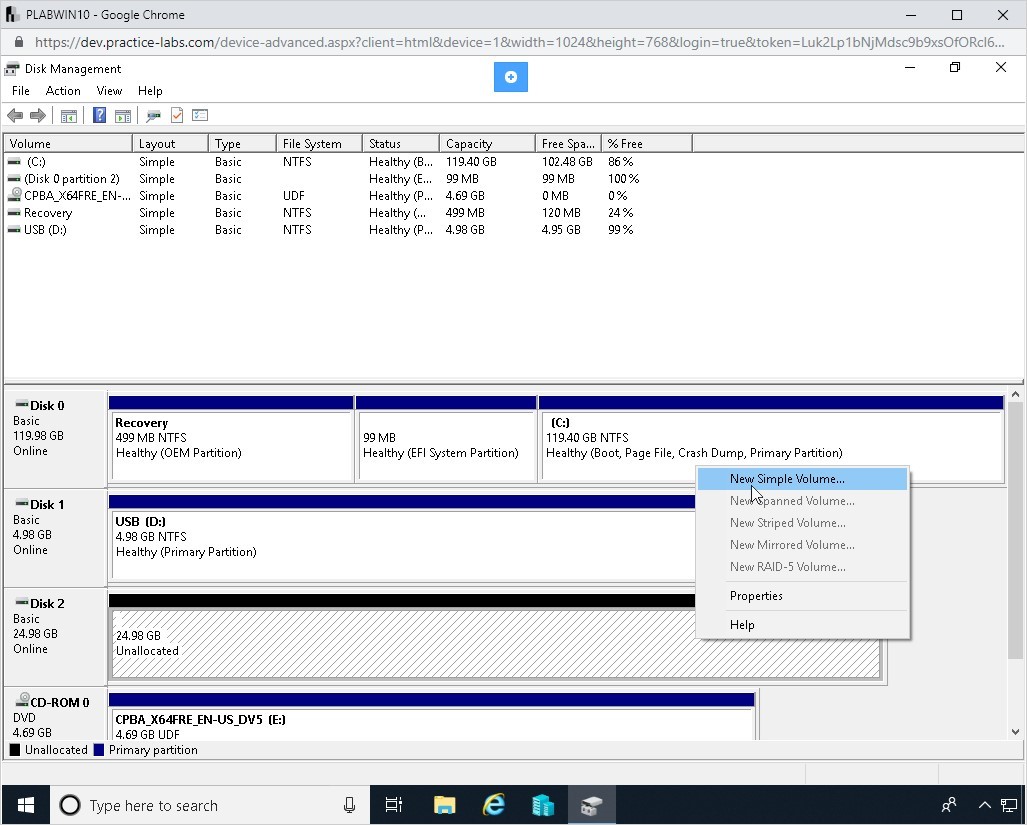
Task: Click the Disk Management title bar icon
Action: coord(12,69)
